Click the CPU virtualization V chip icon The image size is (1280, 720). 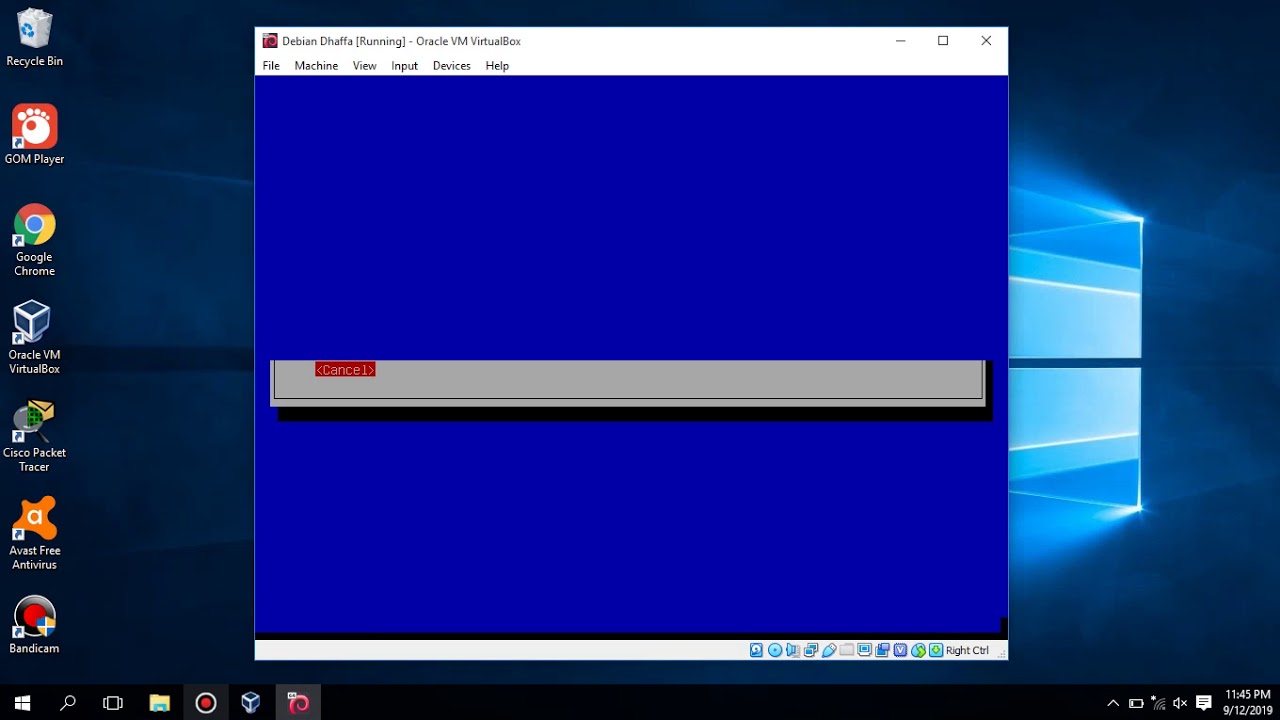click(900, 650)
